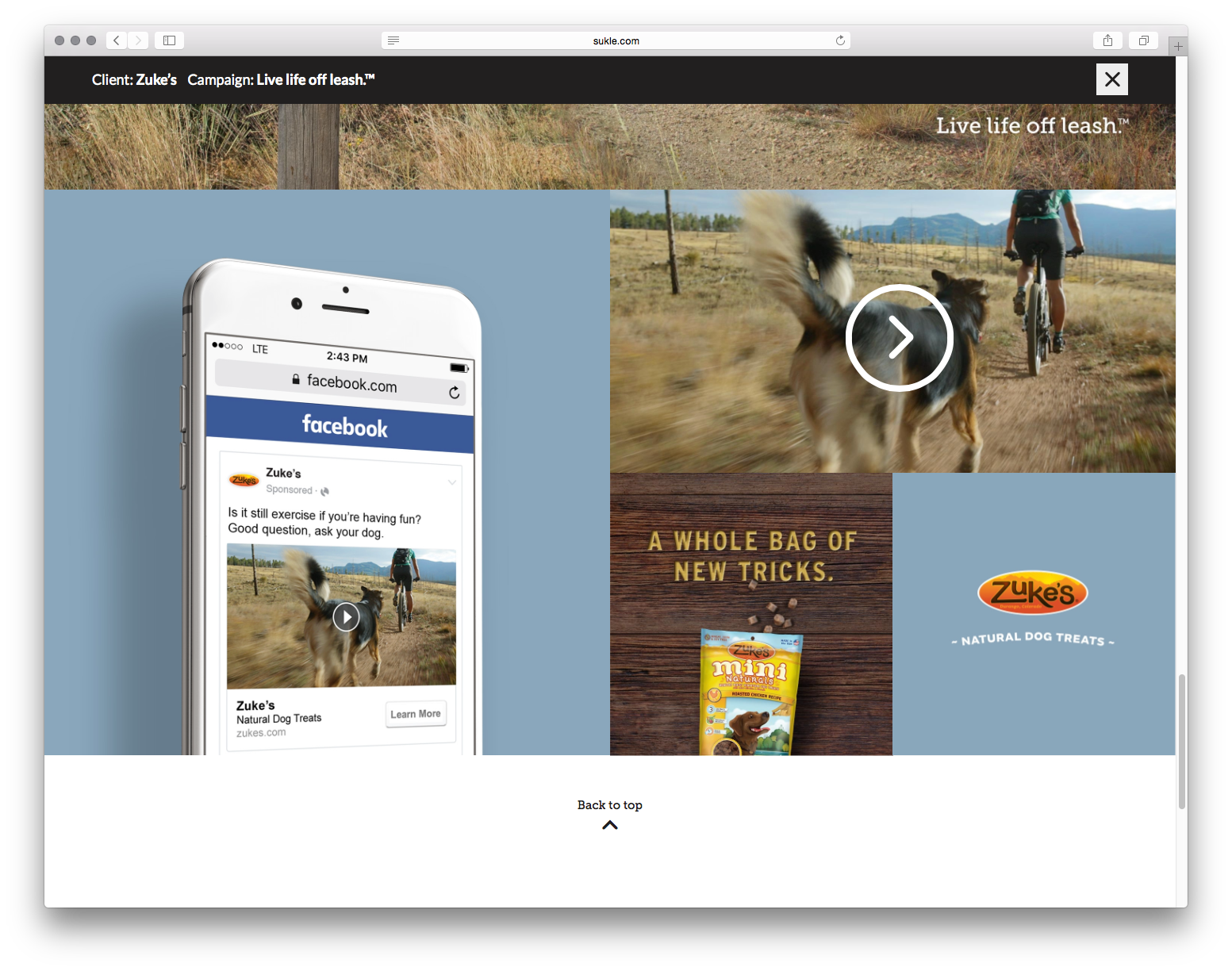Click the zukes.com text in the ad
Screen dimensions: 1232x971
click(x=261, y=733)
